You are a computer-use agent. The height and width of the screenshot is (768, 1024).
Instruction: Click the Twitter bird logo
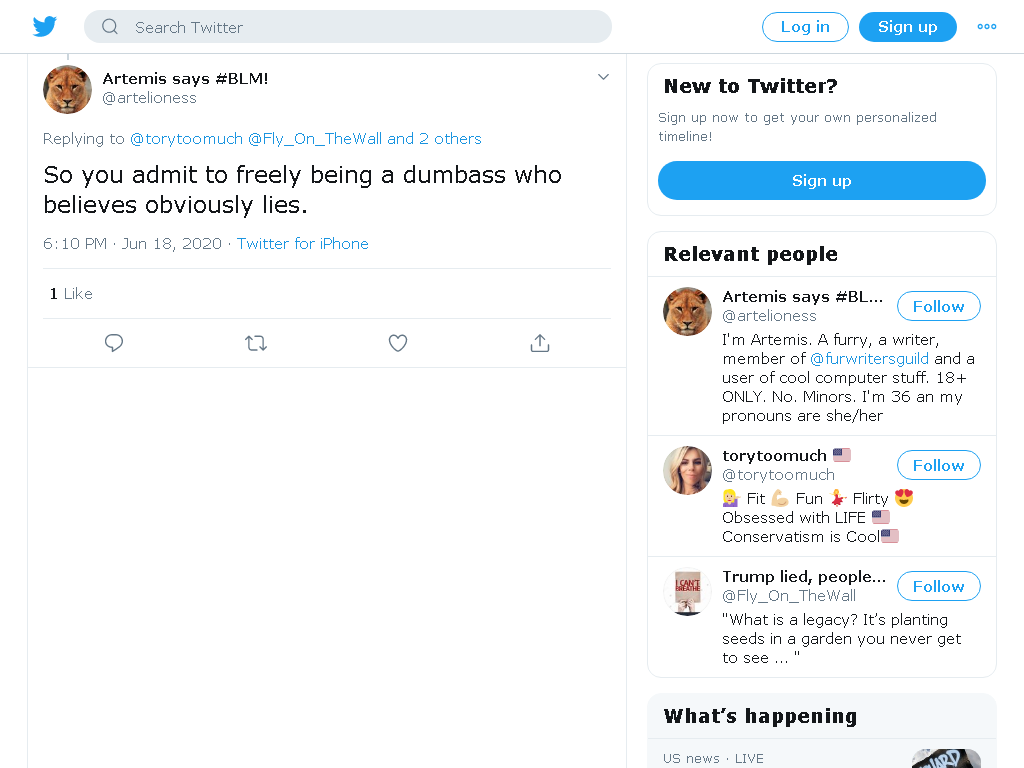click(x=45, y=27)
